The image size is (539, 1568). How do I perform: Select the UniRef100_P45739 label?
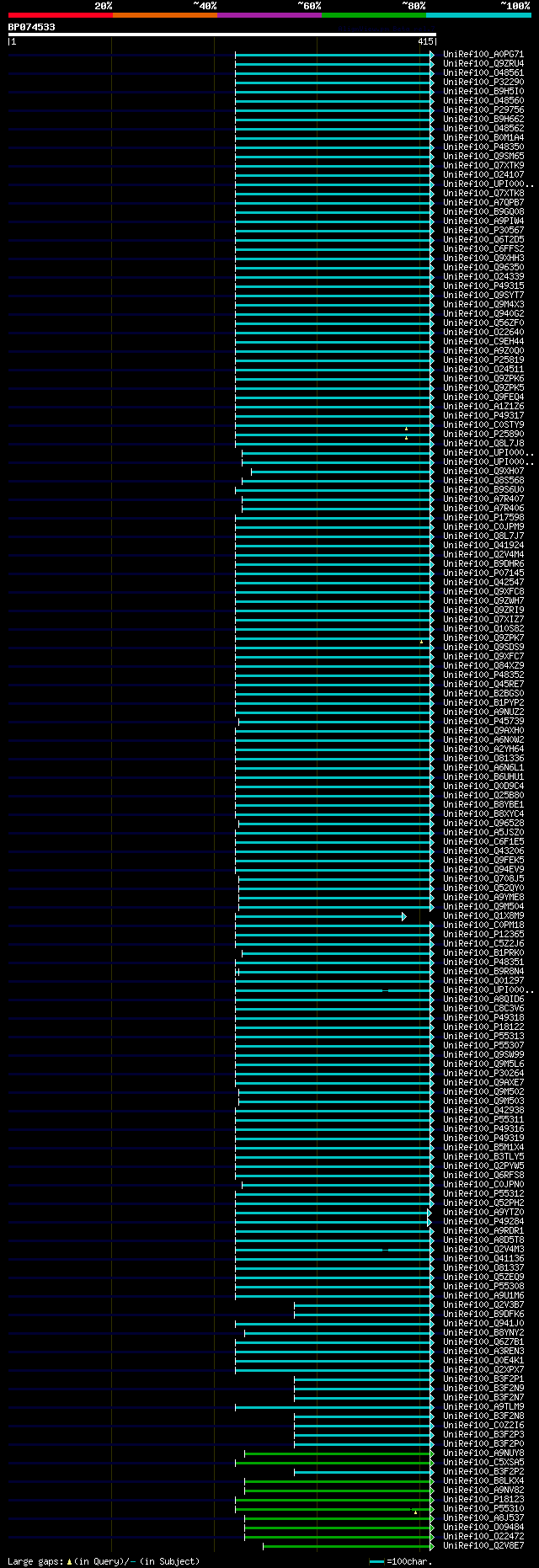tap(483, 722)
